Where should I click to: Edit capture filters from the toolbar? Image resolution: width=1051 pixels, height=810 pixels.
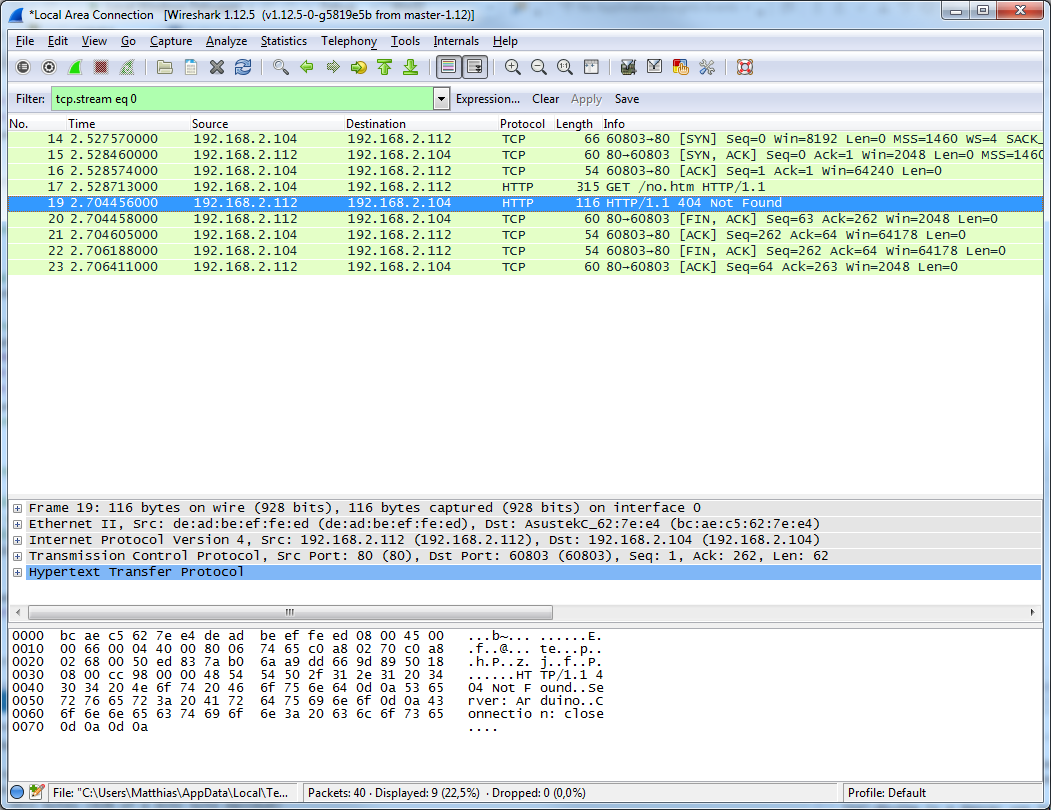[x=629, y=67]
